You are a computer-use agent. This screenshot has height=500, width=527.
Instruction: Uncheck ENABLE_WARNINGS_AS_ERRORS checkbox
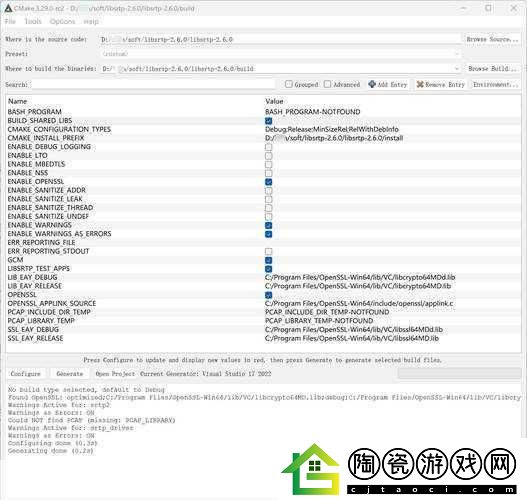tap(268, 234)
